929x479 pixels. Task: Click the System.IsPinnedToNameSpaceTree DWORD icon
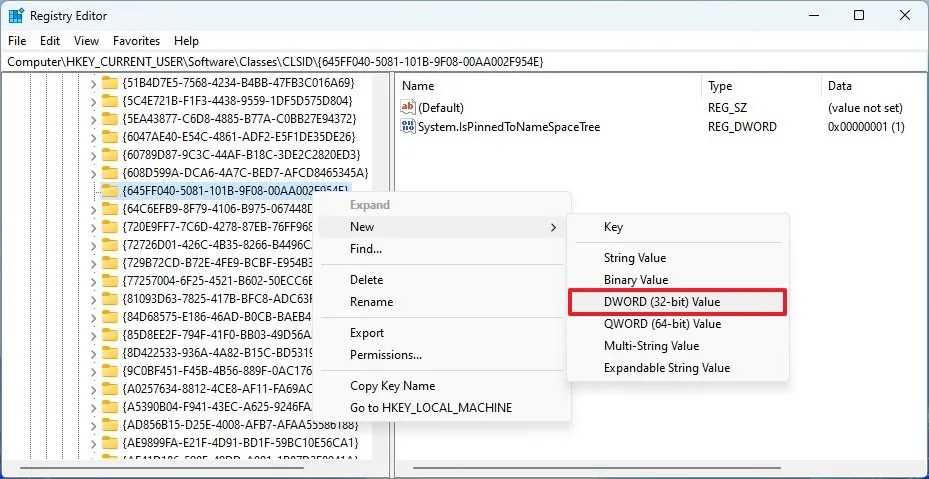pos(408,126)
